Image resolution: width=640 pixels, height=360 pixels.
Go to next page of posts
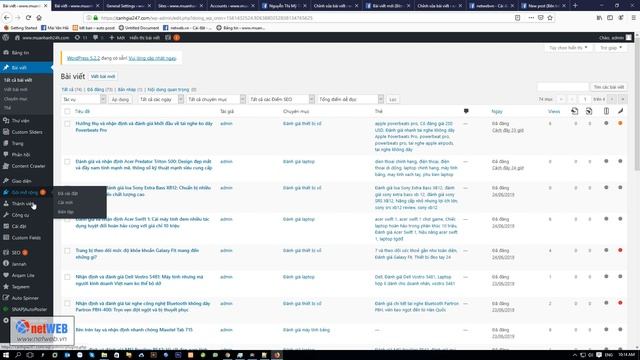612,99
